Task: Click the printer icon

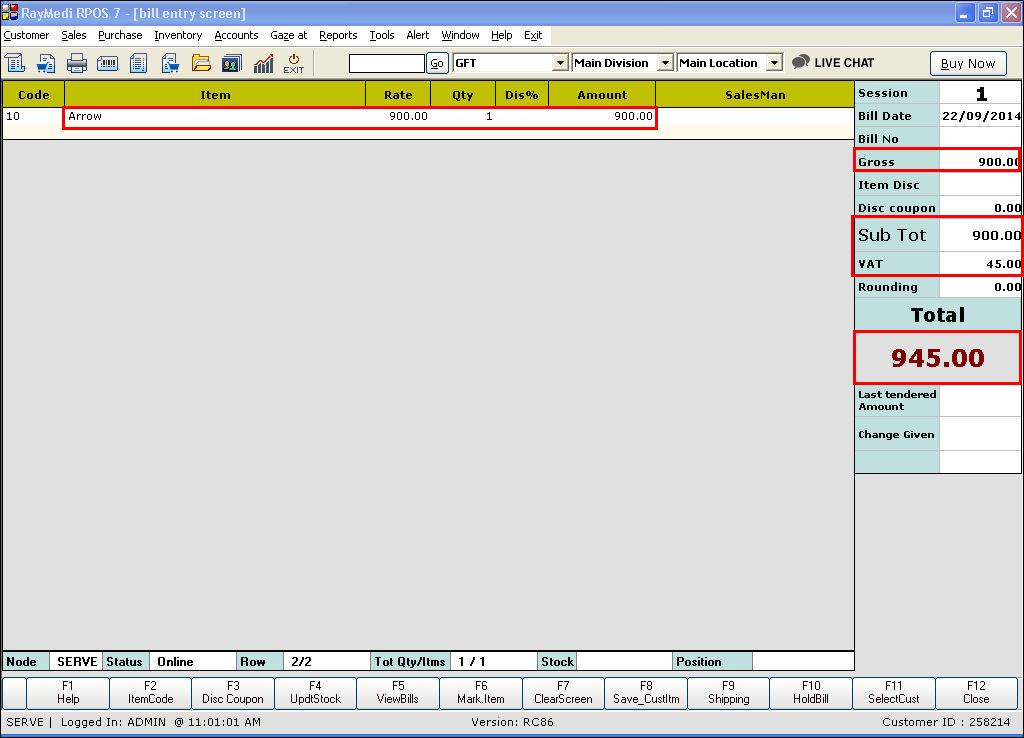Action: click(76, 63)
